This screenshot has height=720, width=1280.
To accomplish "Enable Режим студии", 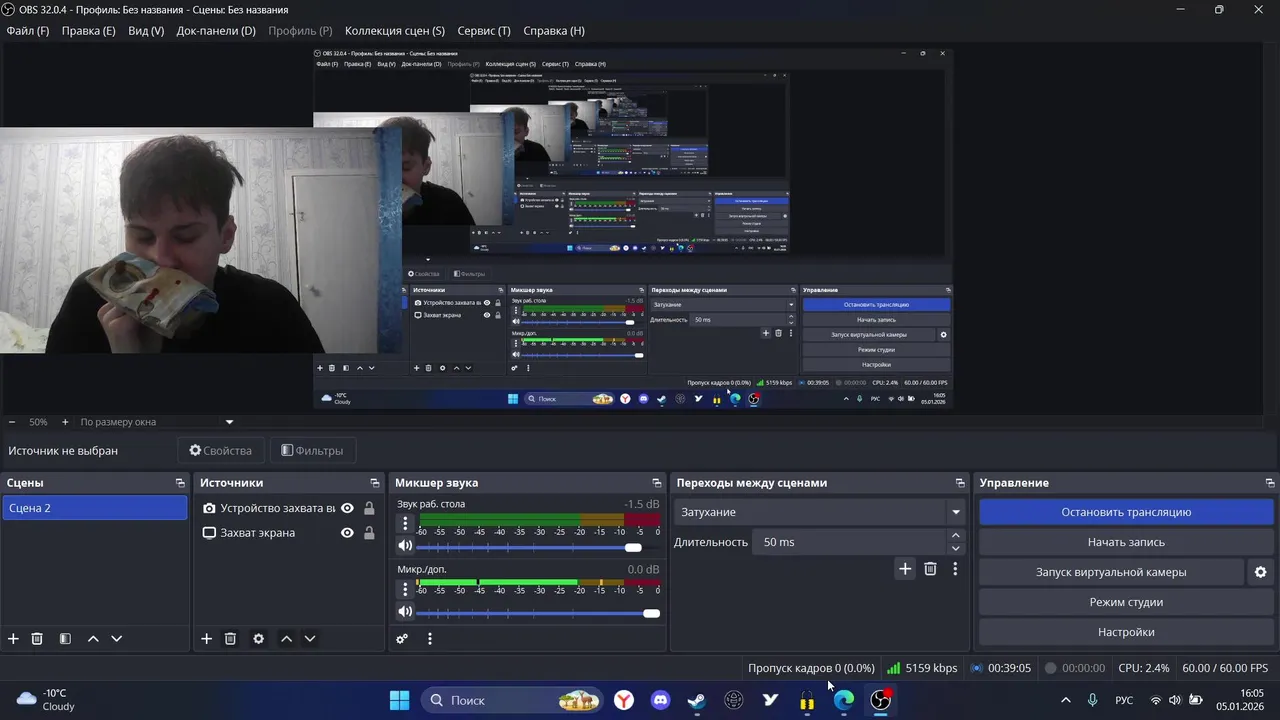I will pyautogui.click(x=1126, y=602).
